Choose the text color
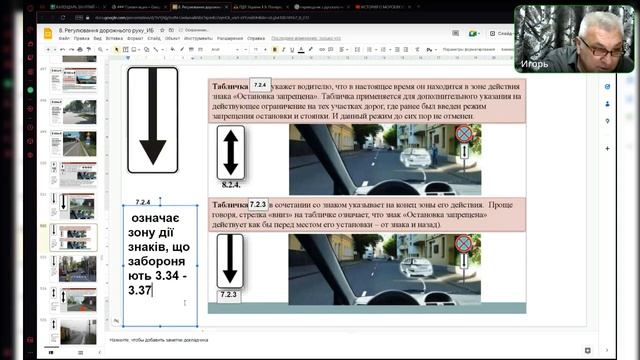This screenshot has width=640, height=360. [x=301, y=49]
